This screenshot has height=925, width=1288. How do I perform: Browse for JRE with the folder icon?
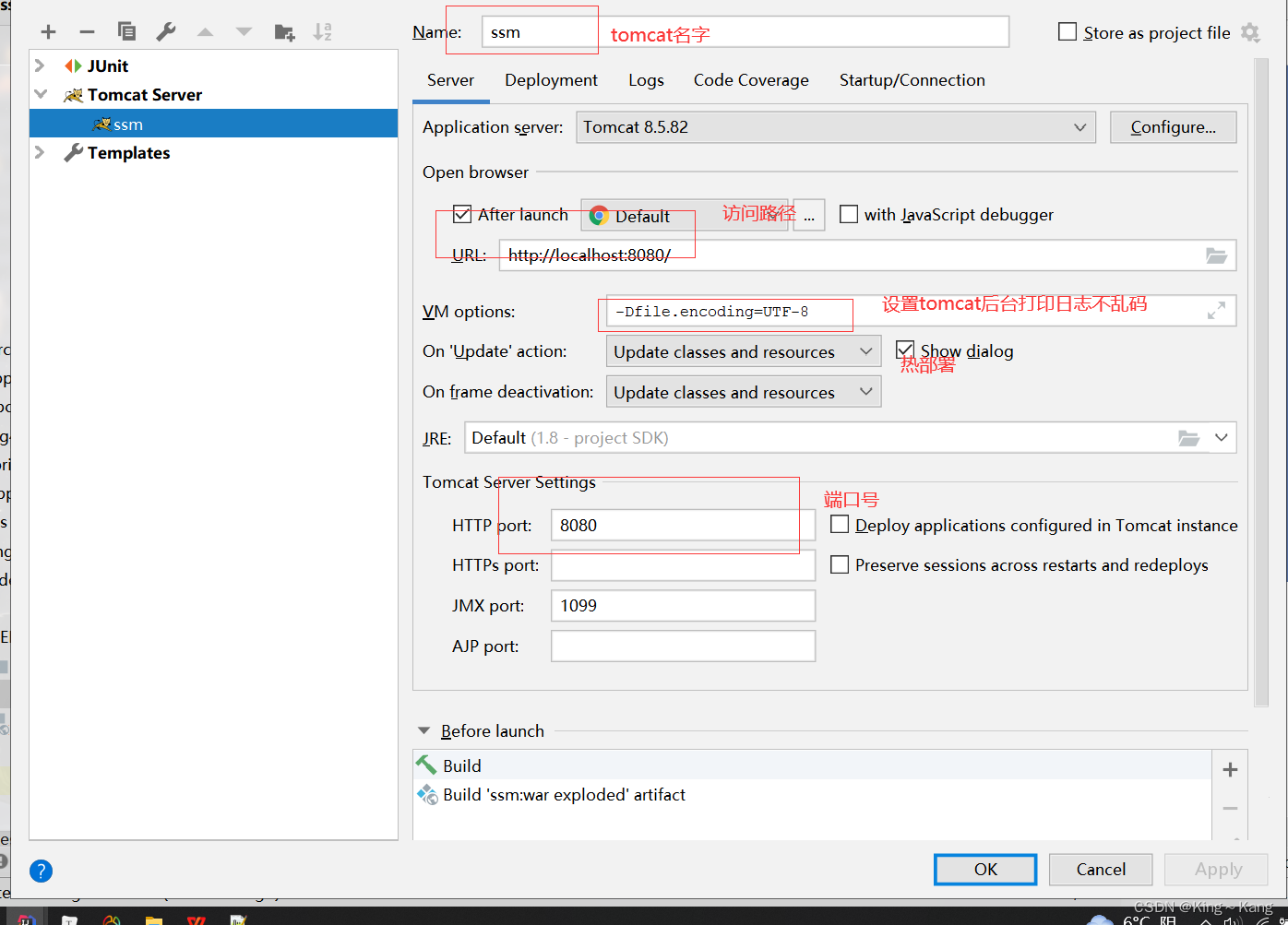1188,438
